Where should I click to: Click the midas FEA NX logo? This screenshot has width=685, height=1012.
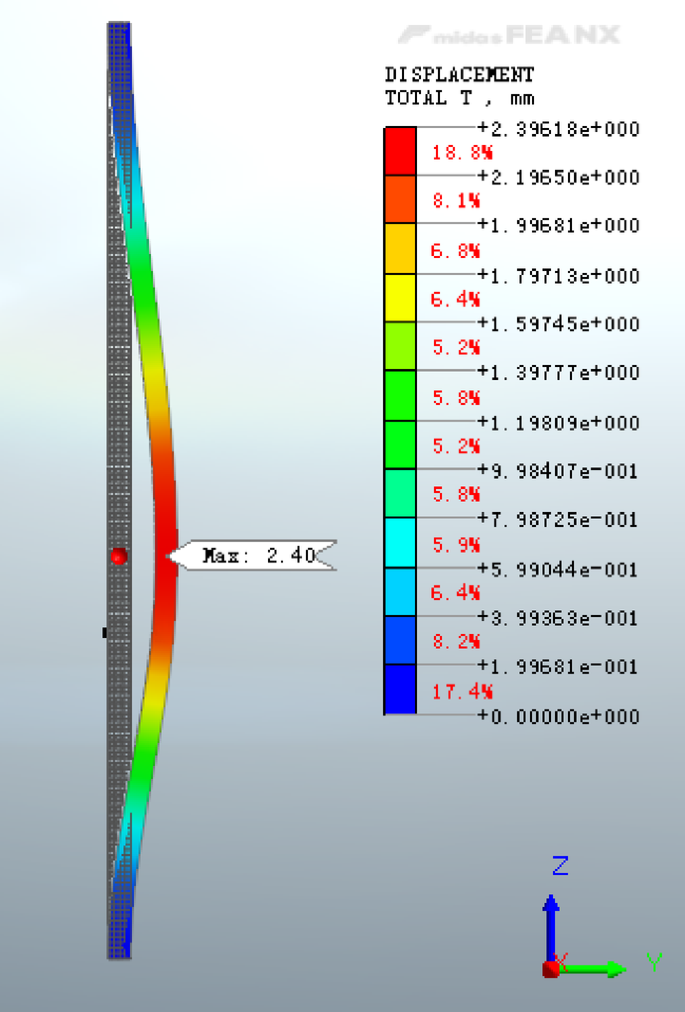509,35
